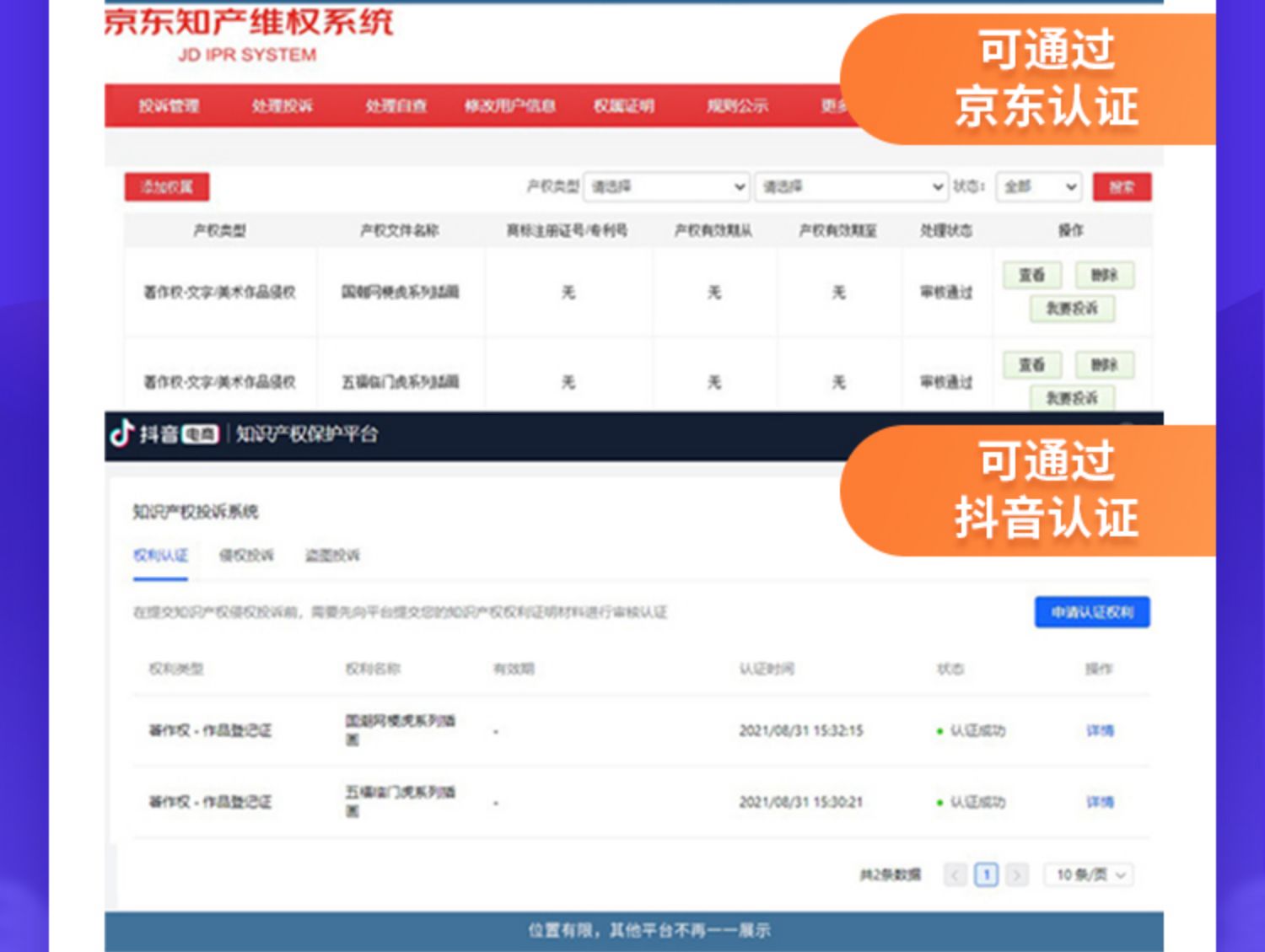Switch to the 盗图投诉 tab
This screenshot has width=1265, height=952.
pyautogui.click(x=332, y=556)
